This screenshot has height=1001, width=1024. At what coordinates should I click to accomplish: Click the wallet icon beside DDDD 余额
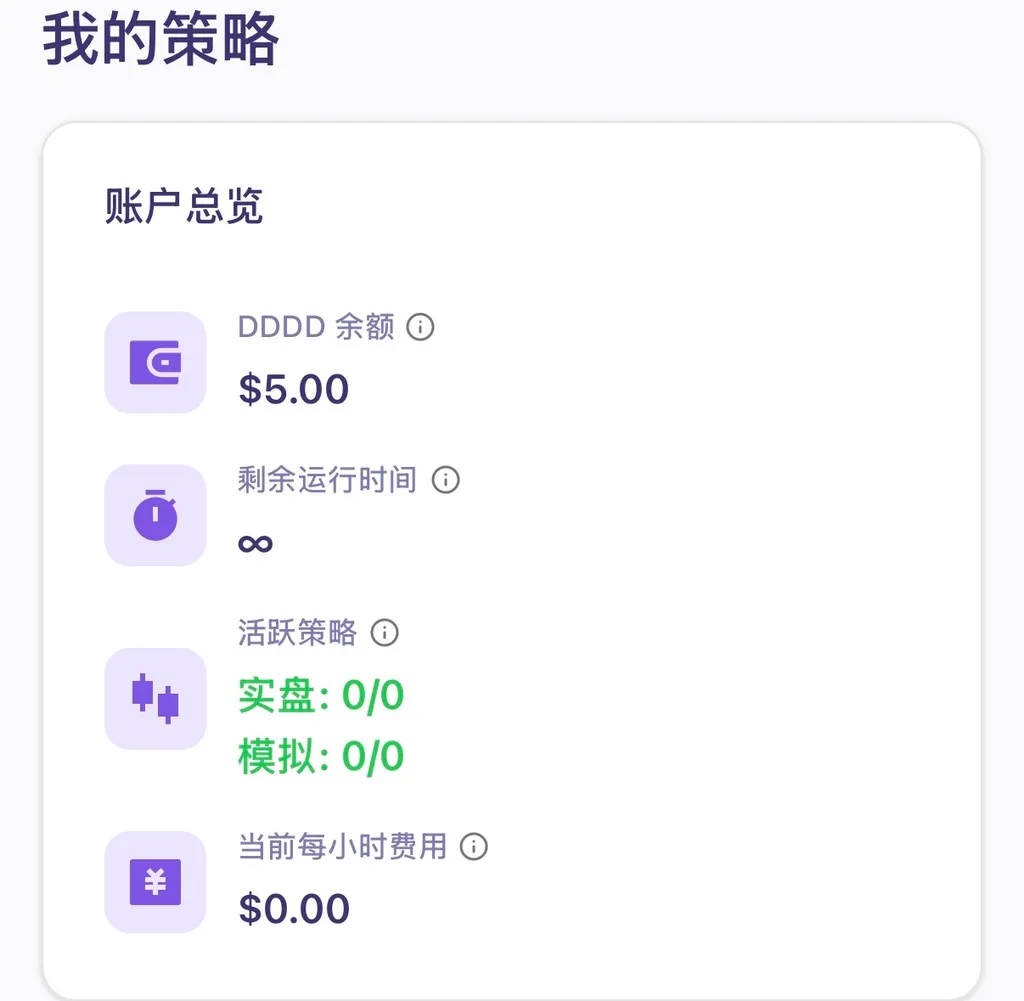click(155, 362)
